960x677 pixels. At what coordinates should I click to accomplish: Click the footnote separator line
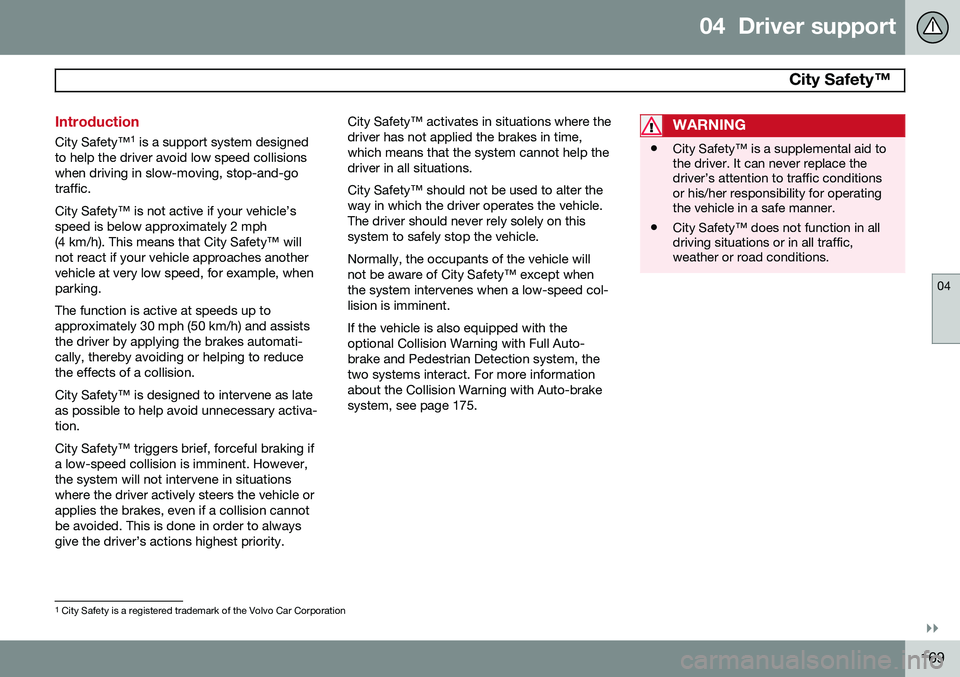(119, 601)
